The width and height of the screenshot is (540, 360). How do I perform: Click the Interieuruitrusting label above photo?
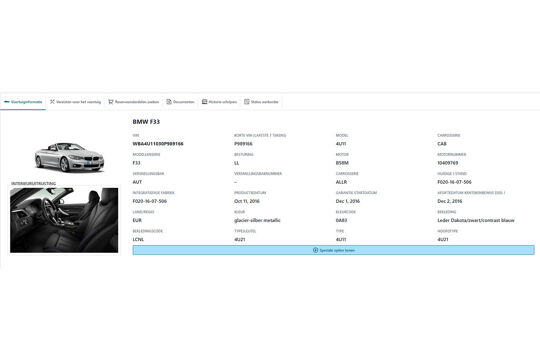pyautogui.click(x=33, y=184)
